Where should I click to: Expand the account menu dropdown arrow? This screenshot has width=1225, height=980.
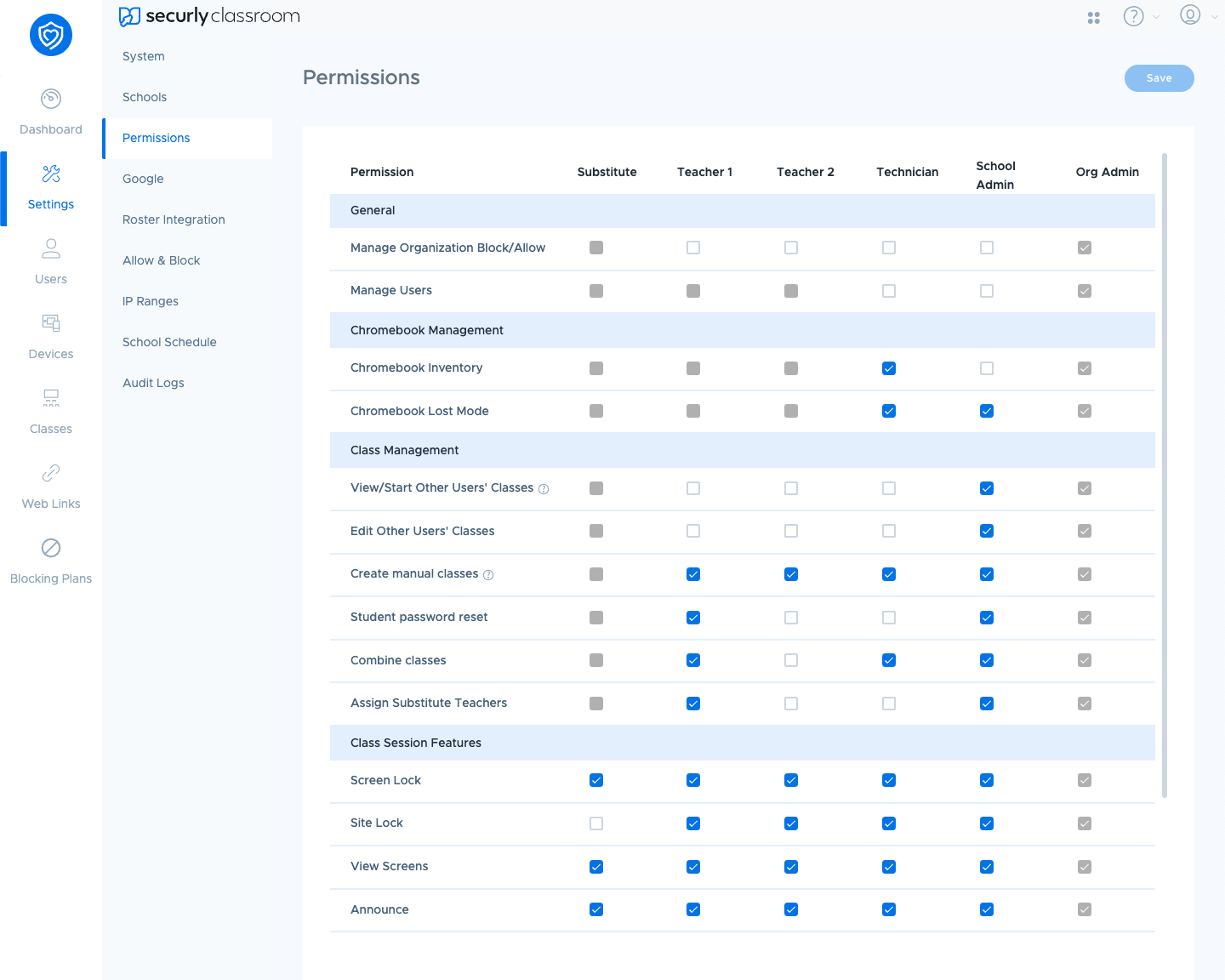click(1214, 16)
